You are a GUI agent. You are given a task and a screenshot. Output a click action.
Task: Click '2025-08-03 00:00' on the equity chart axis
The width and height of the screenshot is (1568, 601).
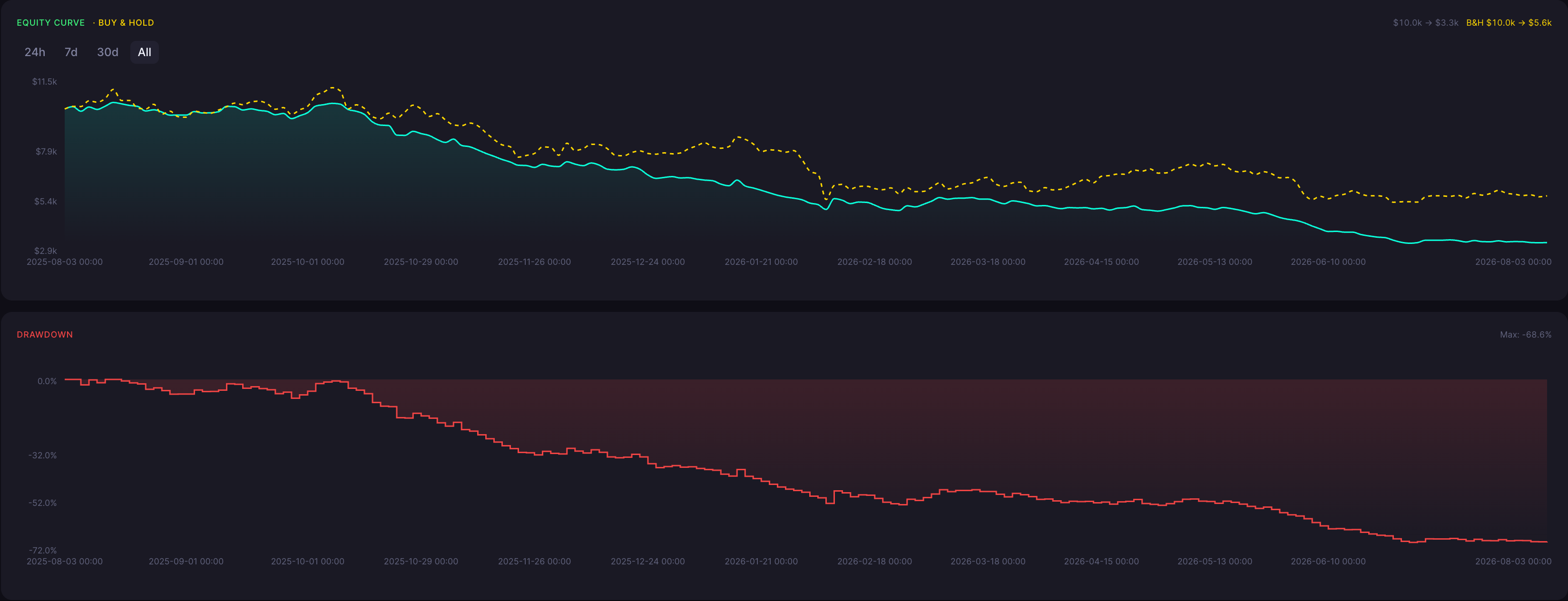point(65,262)
